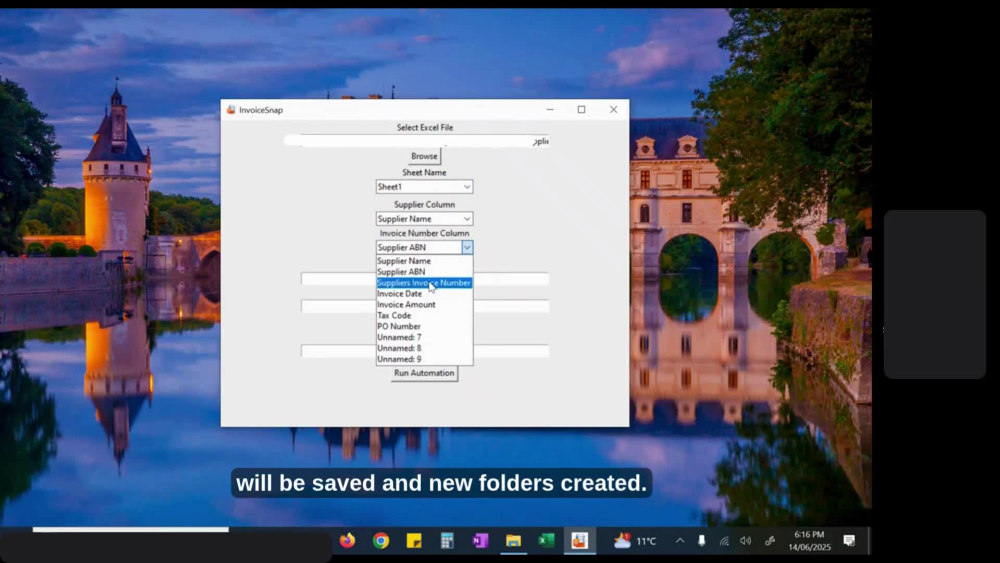Open the Calculator taskbar icon
Viewport: 1000px width, 563px height.
tap(447, 541)
